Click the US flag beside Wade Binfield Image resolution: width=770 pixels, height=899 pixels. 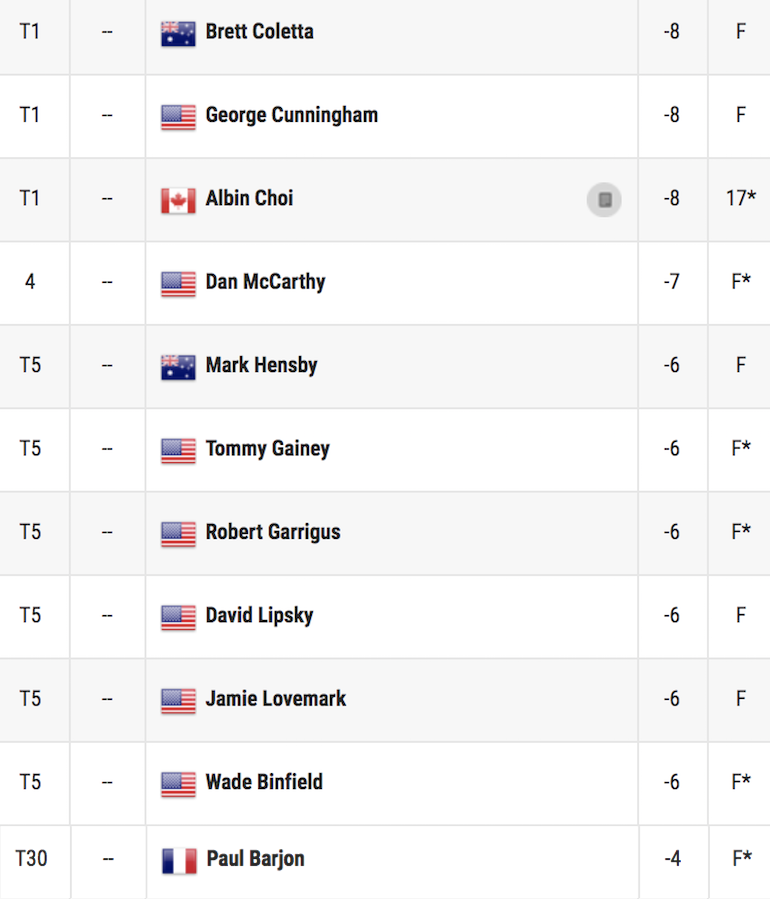[x=178, y=784]
